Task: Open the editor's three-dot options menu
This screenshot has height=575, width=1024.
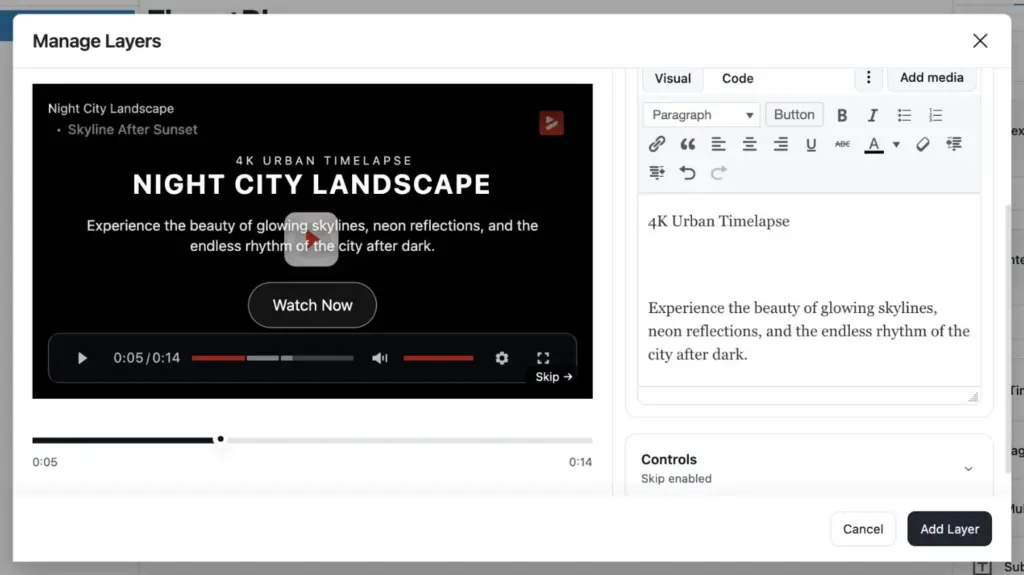Action: click(868, 78)
